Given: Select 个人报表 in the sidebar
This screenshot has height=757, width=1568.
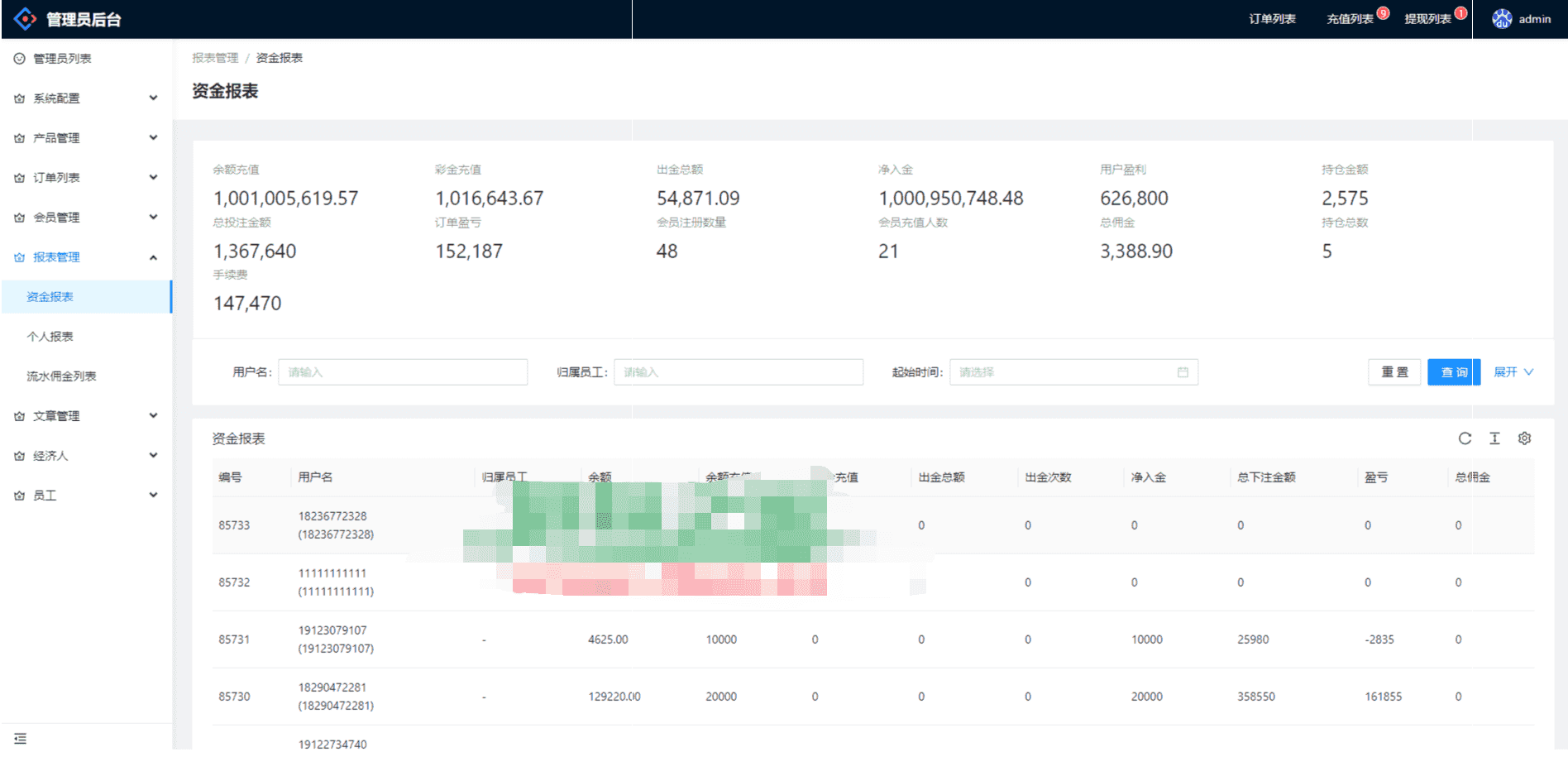Looking at the screenshot, I should click(50, 337).
